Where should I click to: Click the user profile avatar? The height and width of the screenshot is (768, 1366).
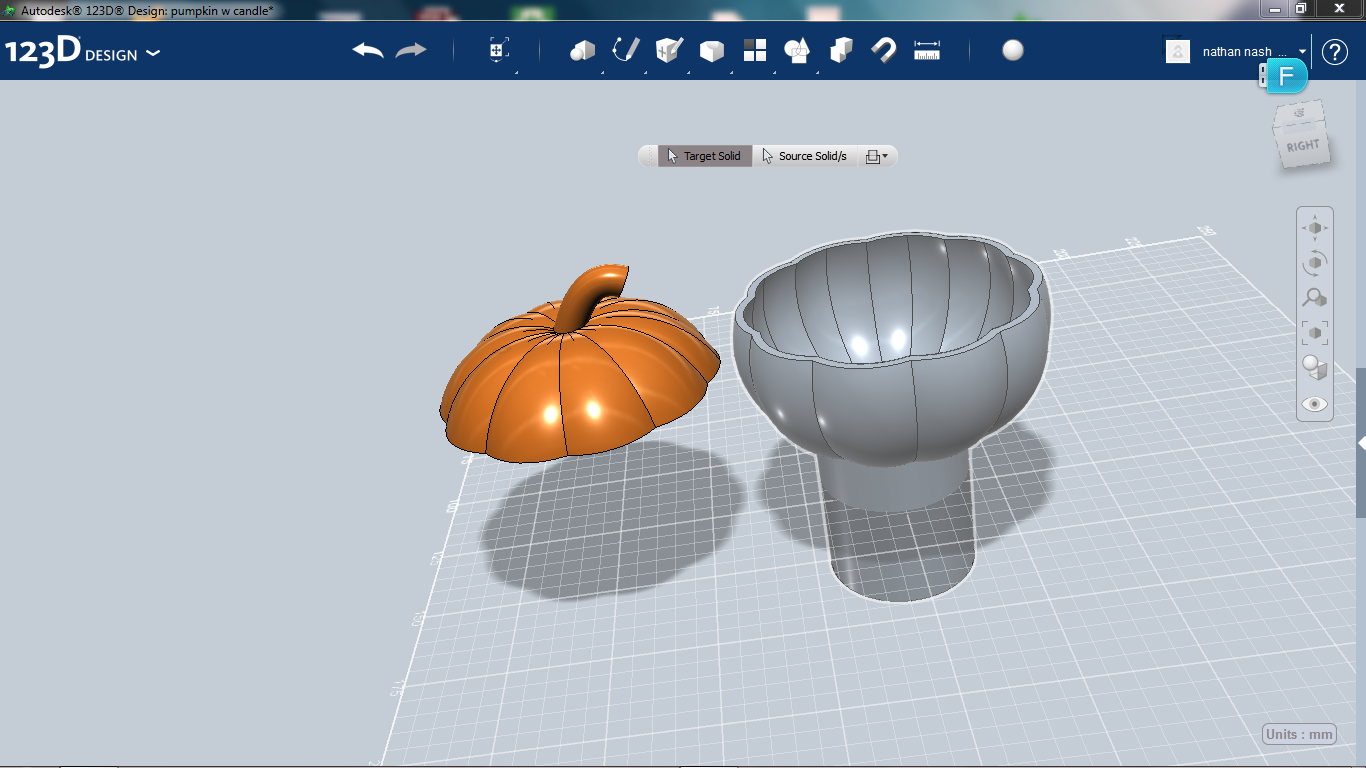(x=1178, y=51)
